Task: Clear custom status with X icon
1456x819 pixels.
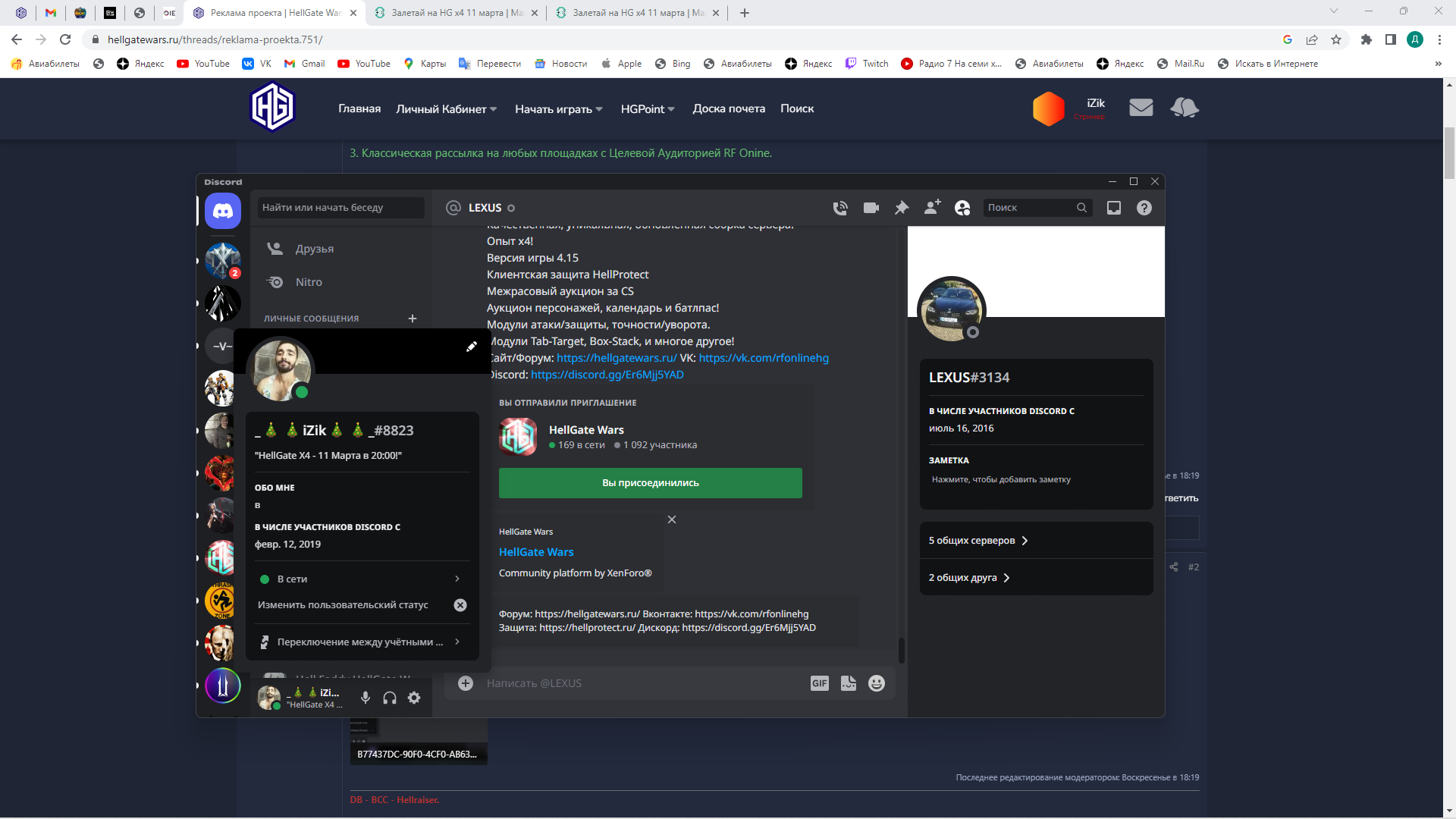Action: (x=460, y=605)
